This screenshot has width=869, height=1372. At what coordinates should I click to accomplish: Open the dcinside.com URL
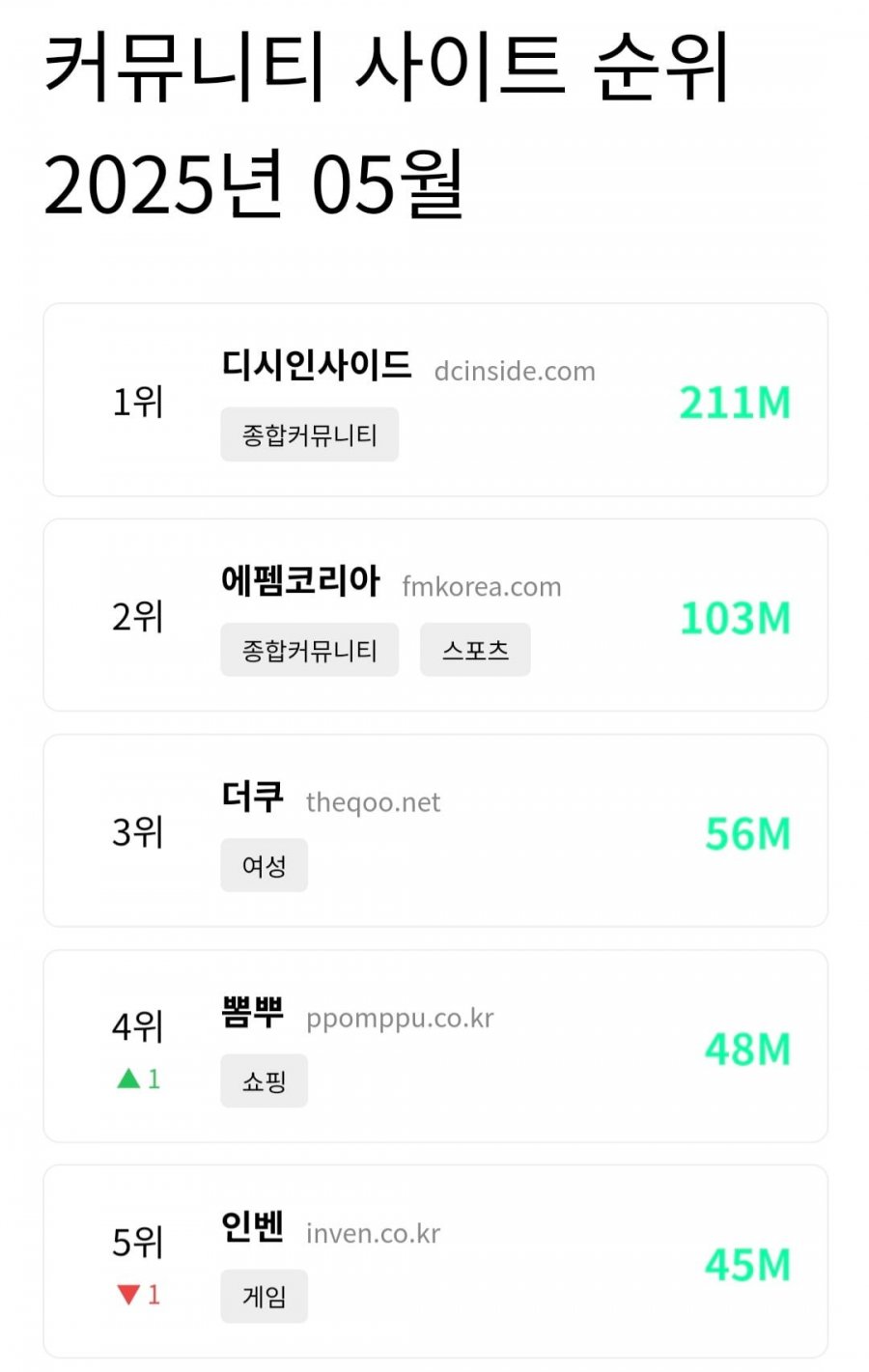(x=515, y=371)
